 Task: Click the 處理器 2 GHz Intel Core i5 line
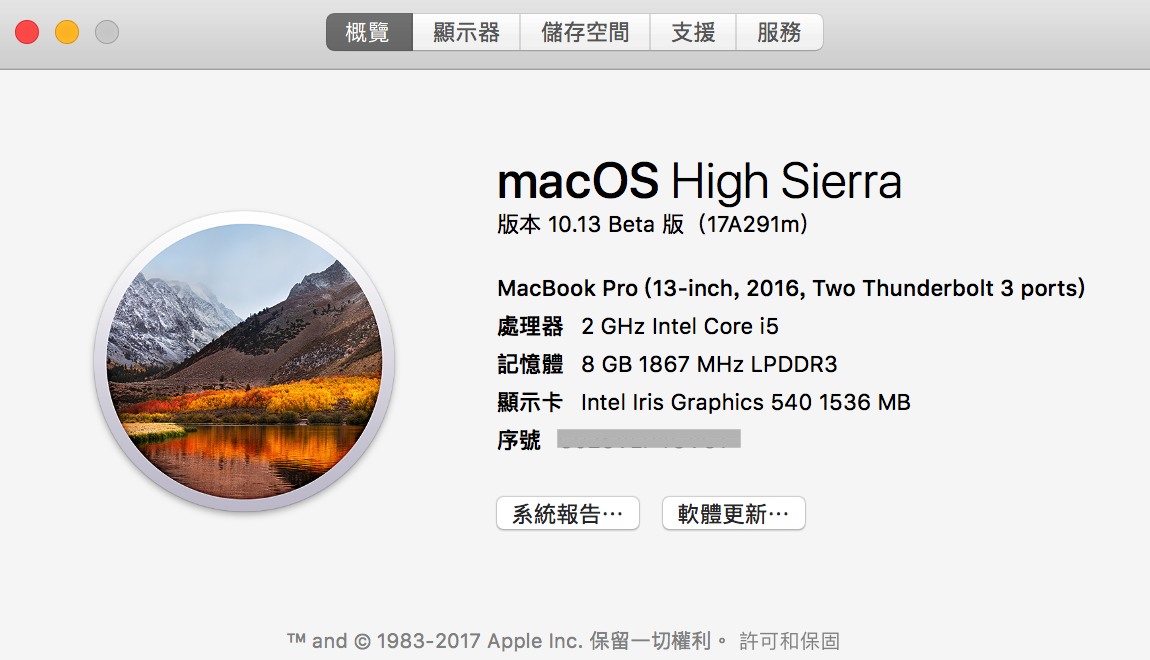(637, 327)
